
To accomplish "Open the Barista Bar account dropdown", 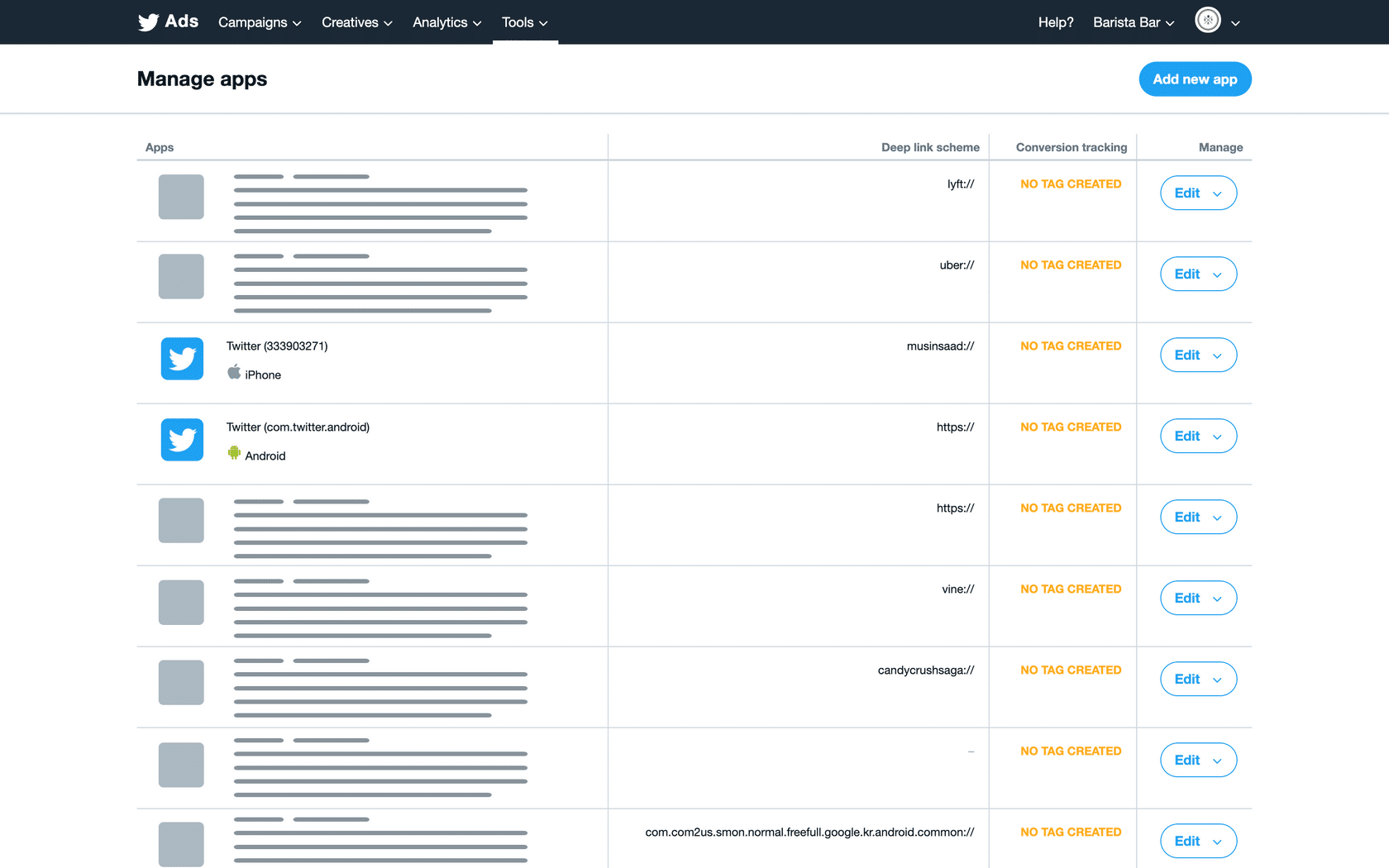I will tap(1134, 22).
